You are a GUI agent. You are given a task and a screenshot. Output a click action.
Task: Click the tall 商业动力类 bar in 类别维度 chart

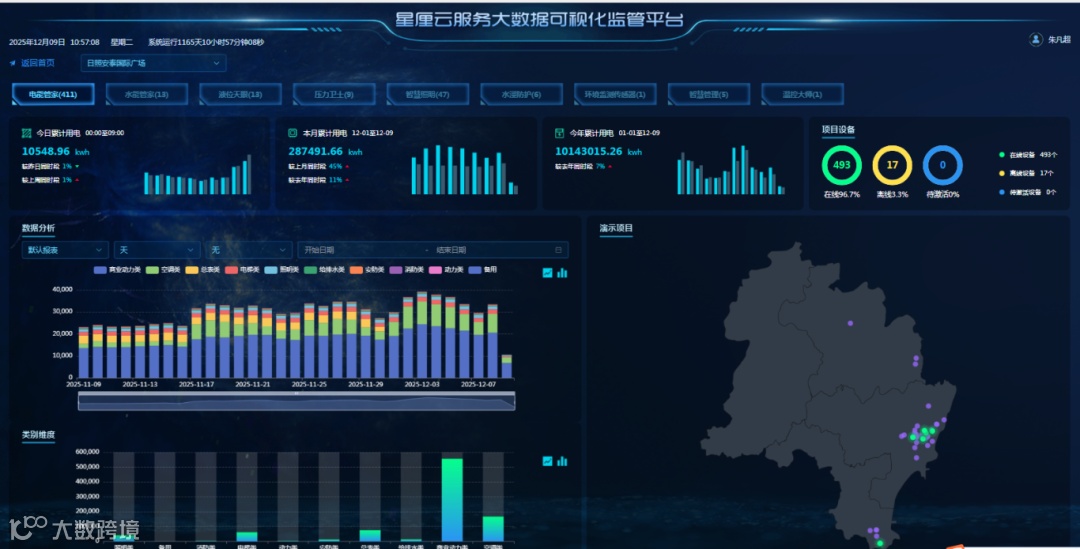pos(452,499)
